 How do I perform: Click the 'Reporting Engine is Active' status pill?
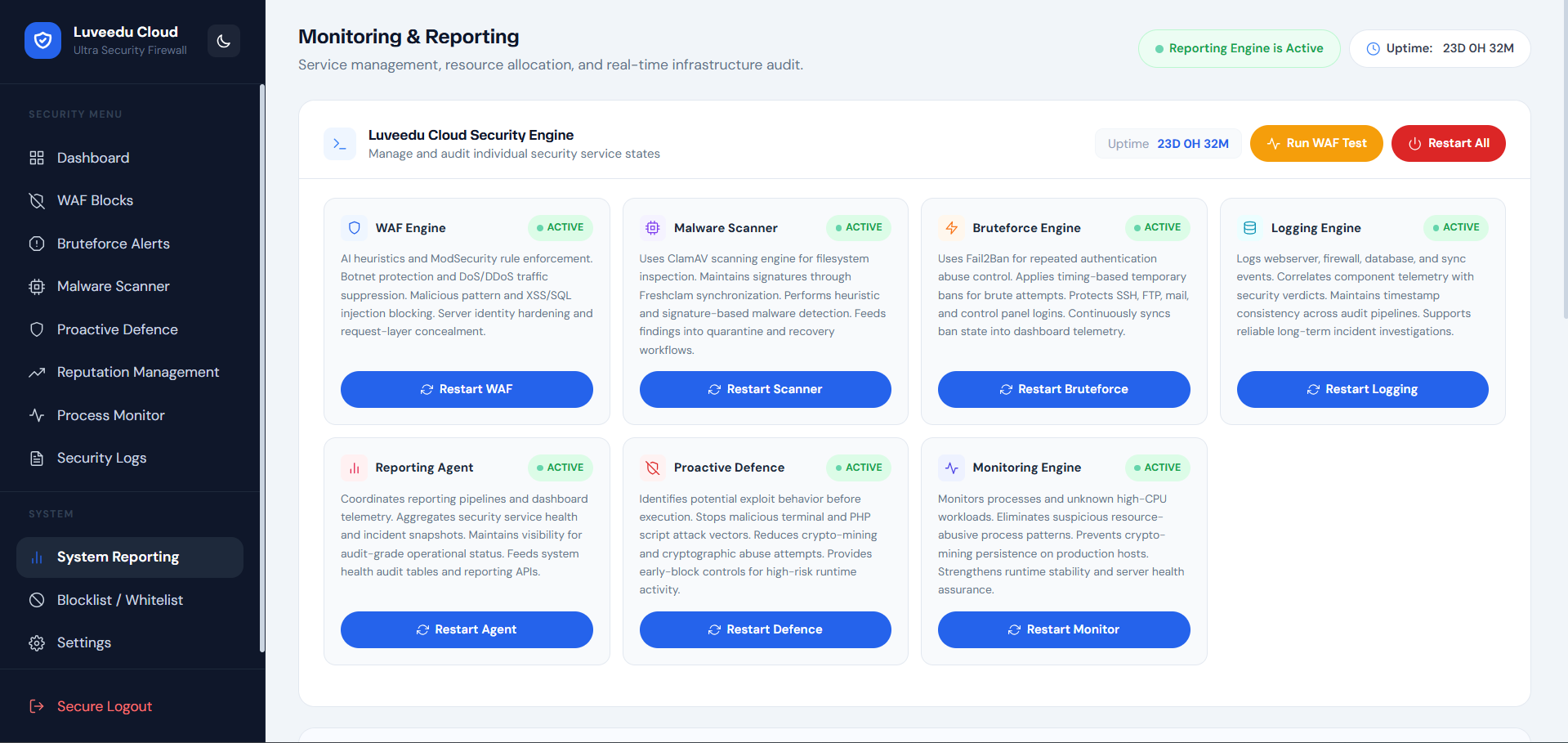(x=1240, y=48)
